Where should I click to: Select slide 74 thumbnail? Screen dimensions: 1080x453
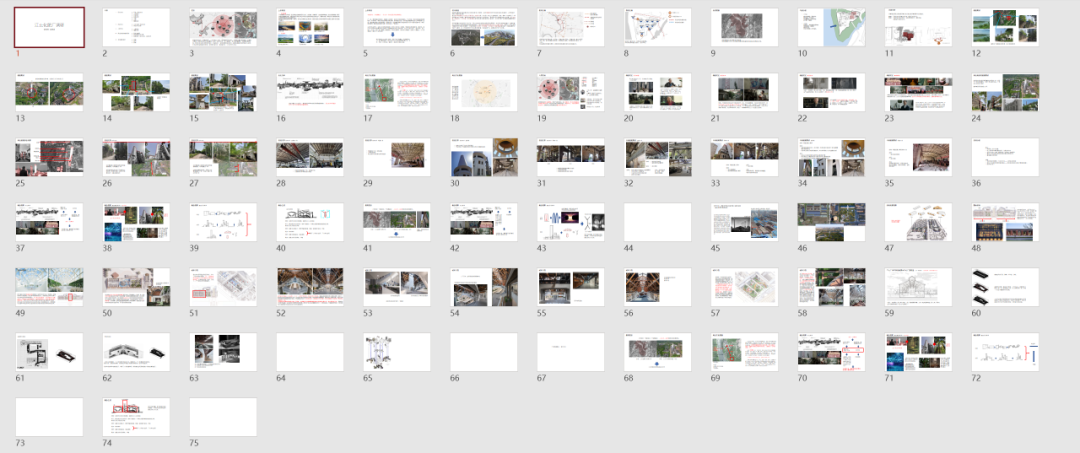point(136,417)
